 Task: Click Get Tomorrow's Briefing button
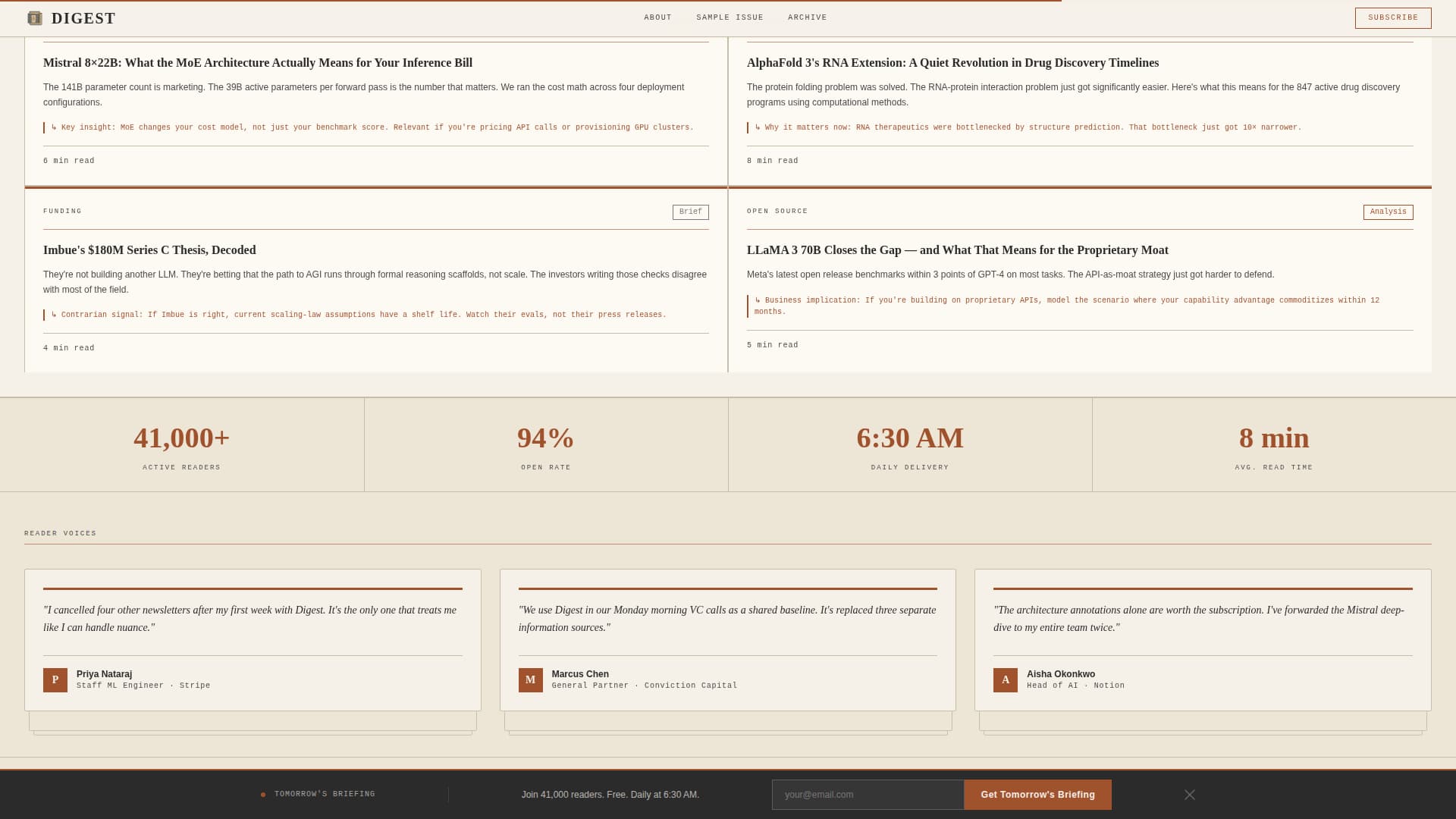click(1037, 795)
